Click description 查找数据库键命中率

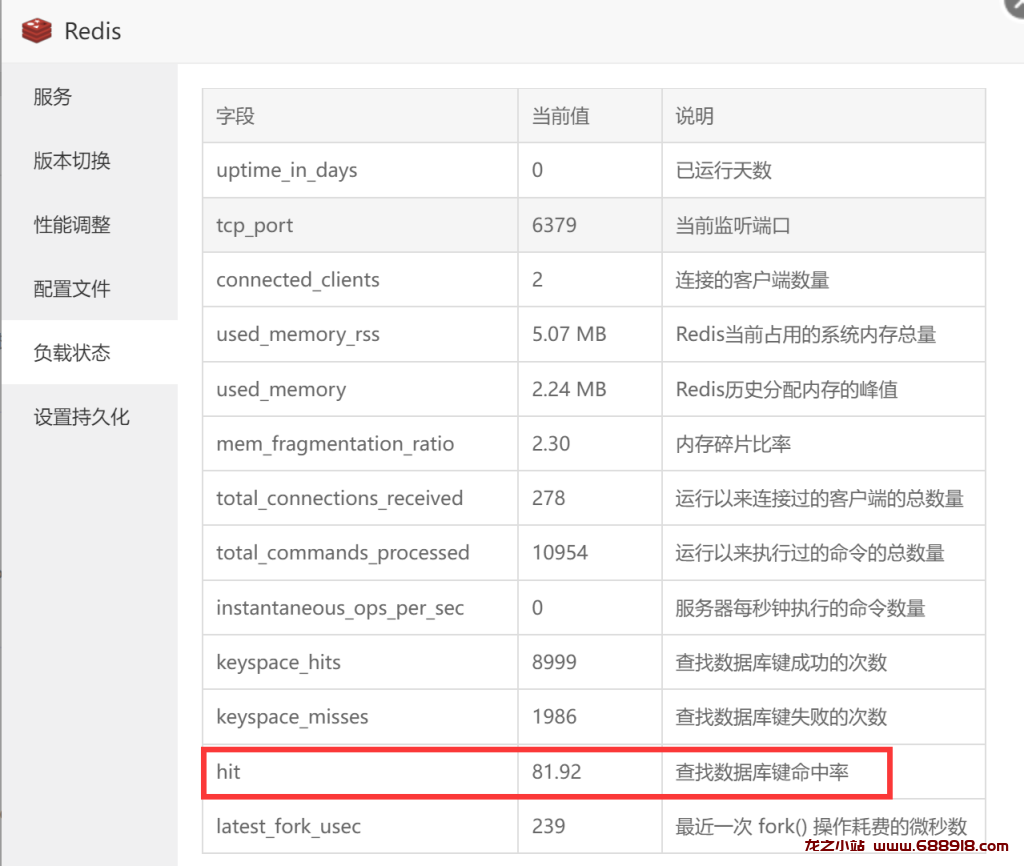[x=762, y=772]
